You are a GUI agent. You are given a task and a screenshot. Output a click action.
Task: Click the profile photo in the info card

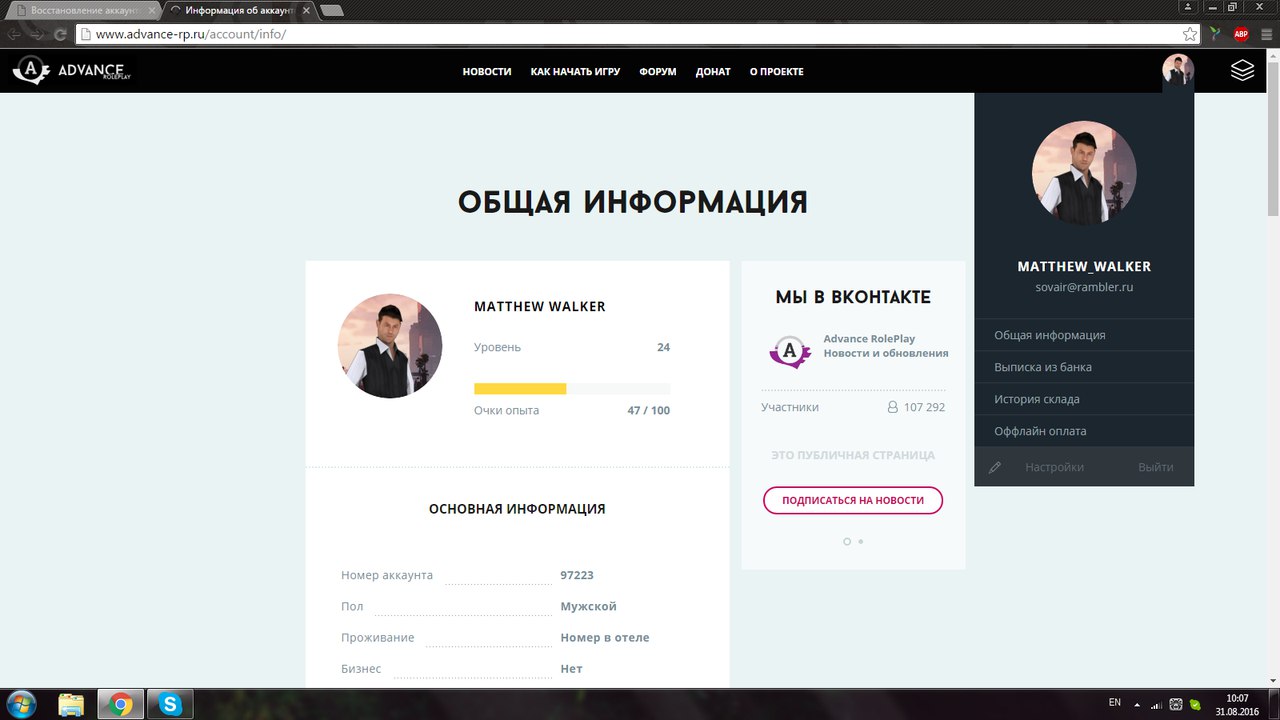pyautogui.click(x=390, y=346)
